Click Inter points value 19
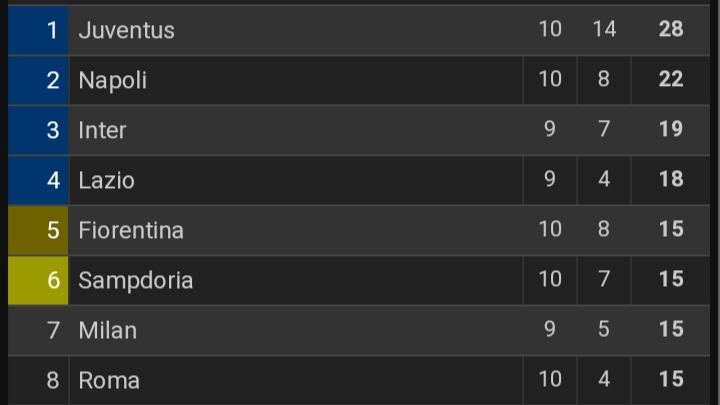Viewport: 720px width, 405px height. [671, 129]
